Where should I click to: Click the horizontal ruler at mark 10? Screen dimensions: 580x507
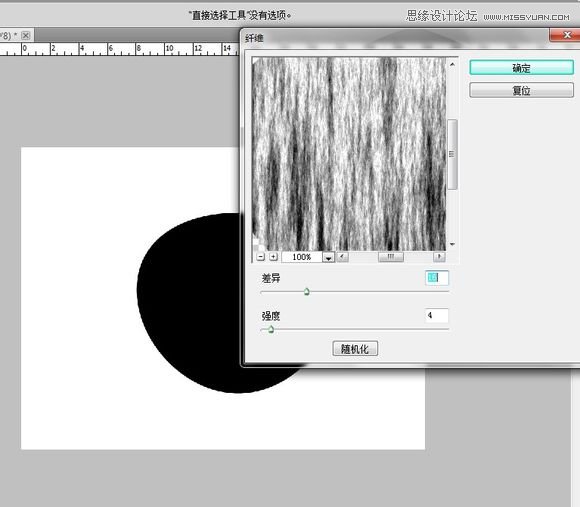coord(169,48)
